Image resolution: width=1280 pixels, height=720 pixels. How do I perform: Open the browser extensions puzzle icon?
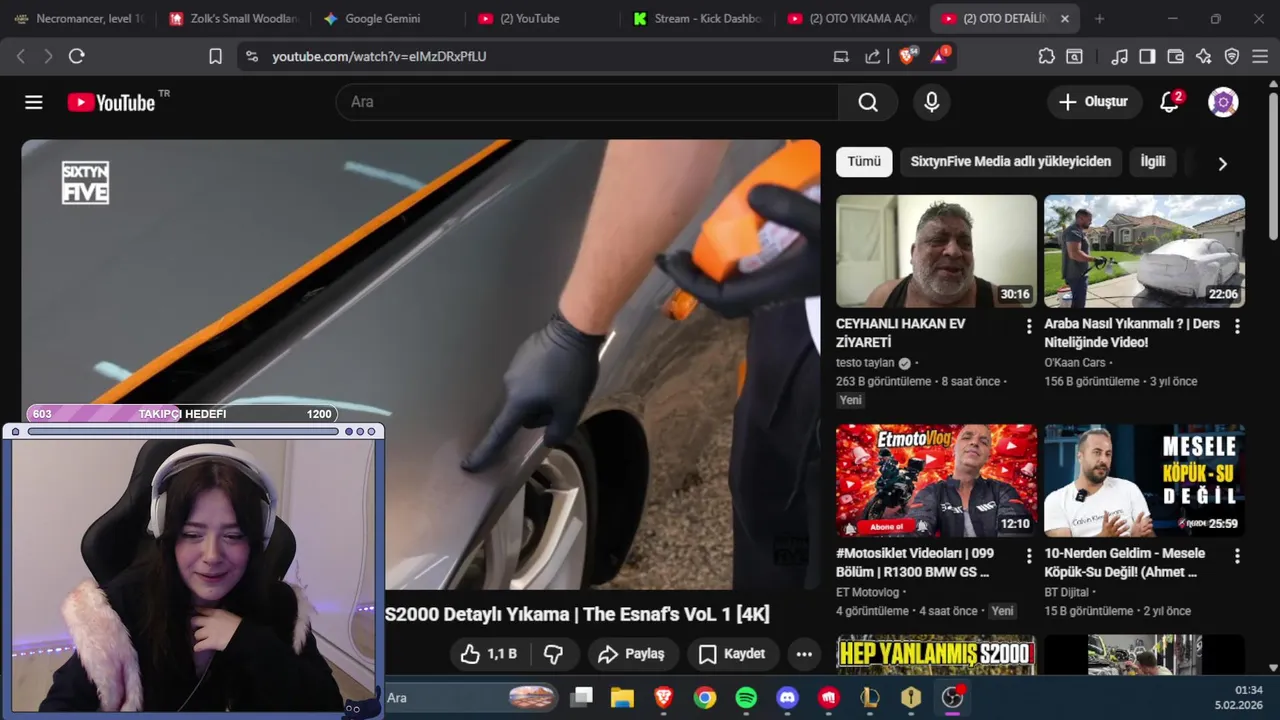1046,57
